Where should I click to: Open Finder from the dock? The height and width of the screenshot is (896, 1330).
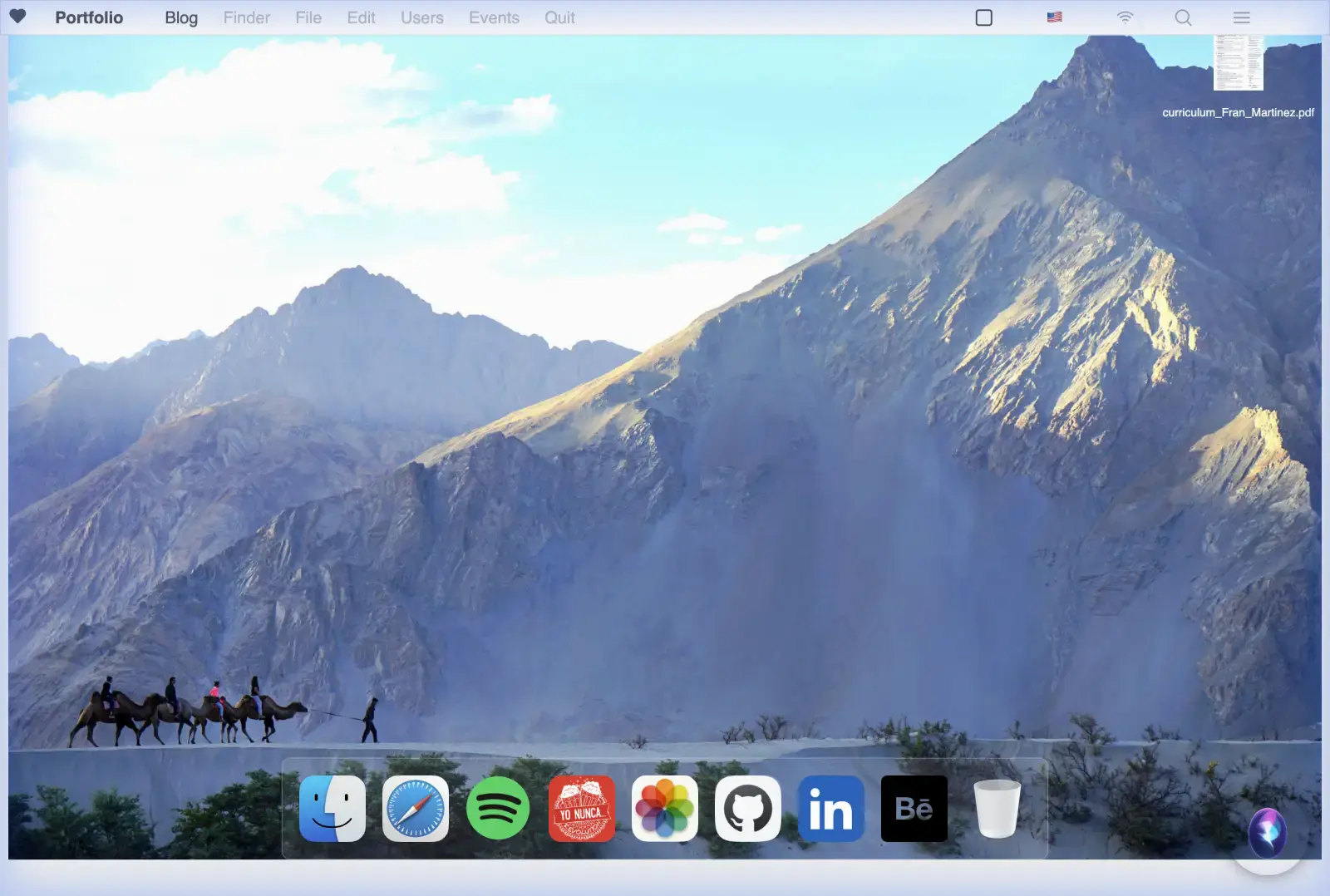[332, 809]
